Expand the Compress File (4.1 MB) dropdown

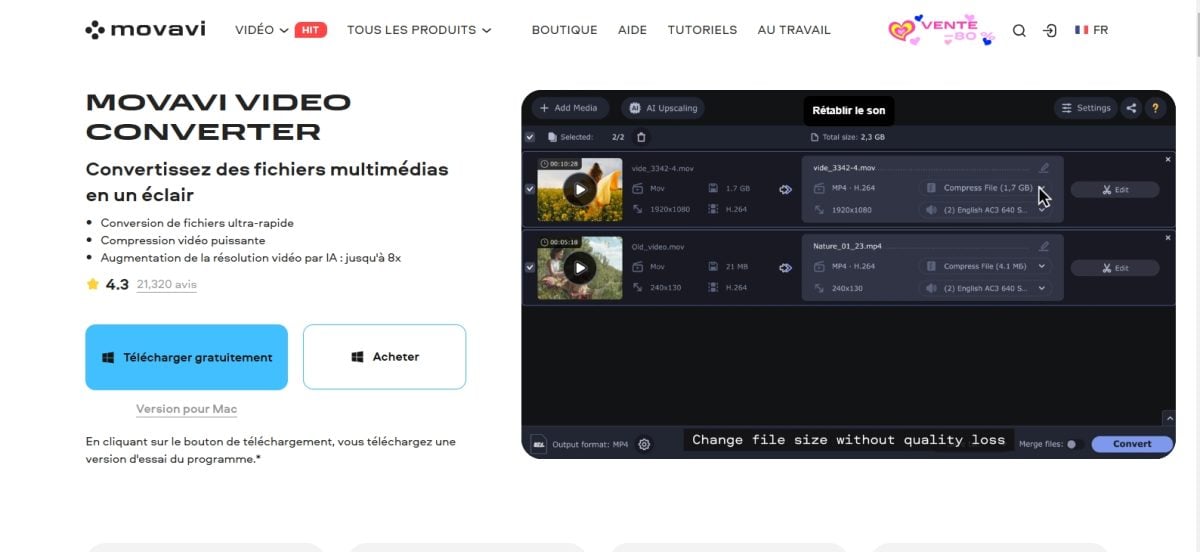(1042, 266)
